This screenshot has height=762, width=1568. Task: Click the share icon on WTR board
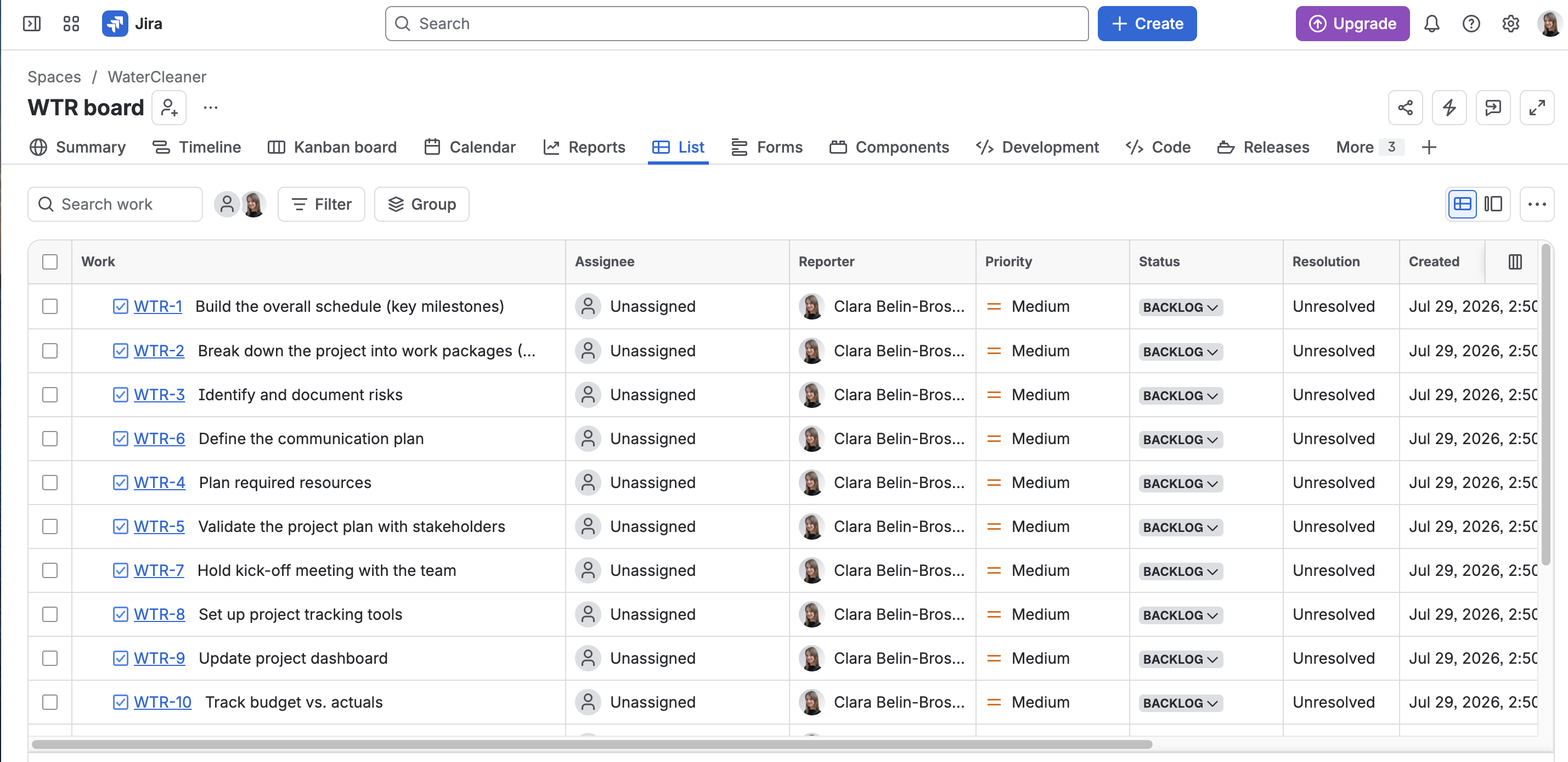click(1405, 108)
